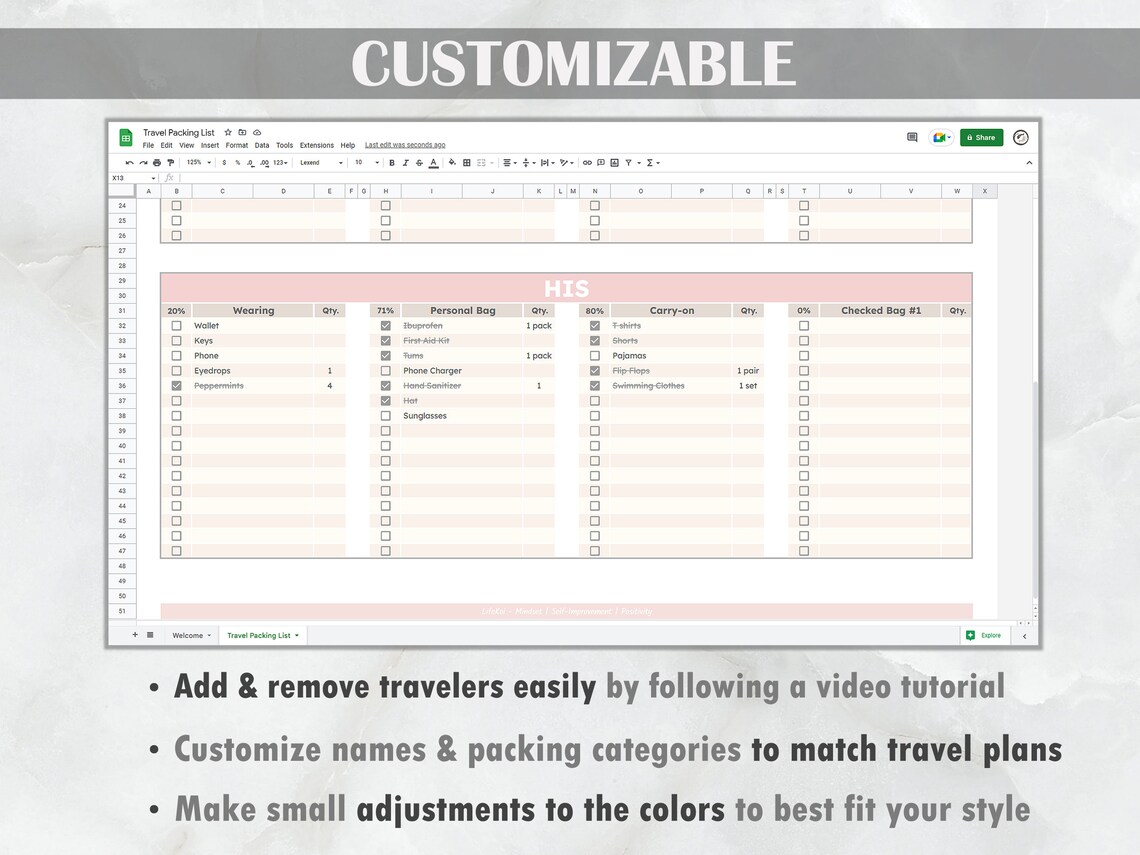The height and width of the screenshot is (855, 1140).
Task: Open the zoom level 125% dropdown
Action: click(x=200, y=162)
